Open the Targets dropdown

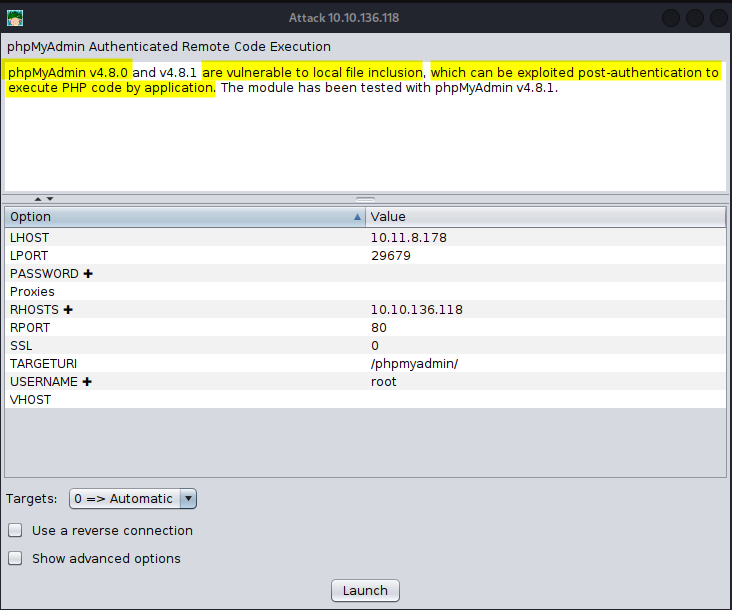133,499
